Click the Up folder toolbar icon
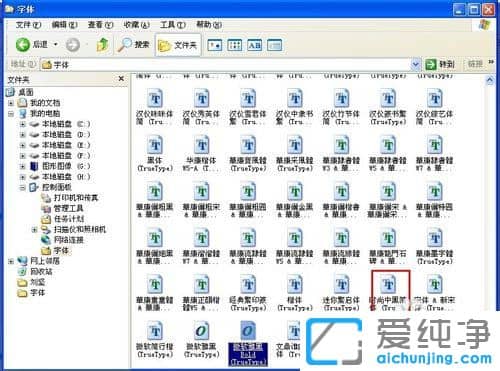This screenshot has width=500, height=371. (x=102, y=45)
